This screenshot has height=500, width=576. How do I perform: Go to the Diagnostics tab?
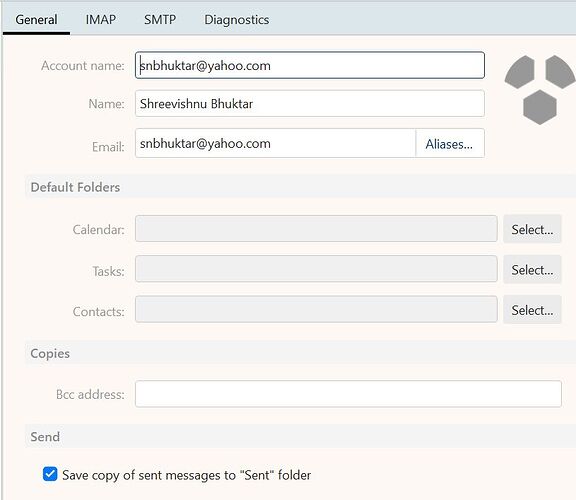pos(237,20)
